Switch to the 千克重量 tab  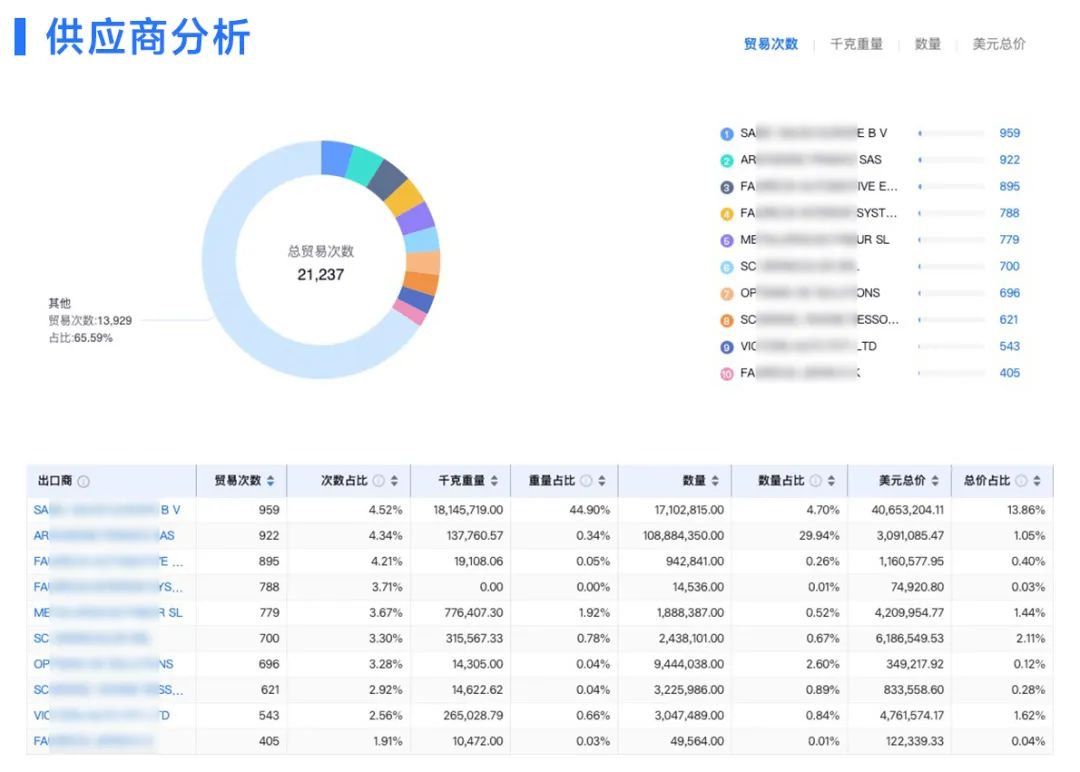[x=856, y=44]
